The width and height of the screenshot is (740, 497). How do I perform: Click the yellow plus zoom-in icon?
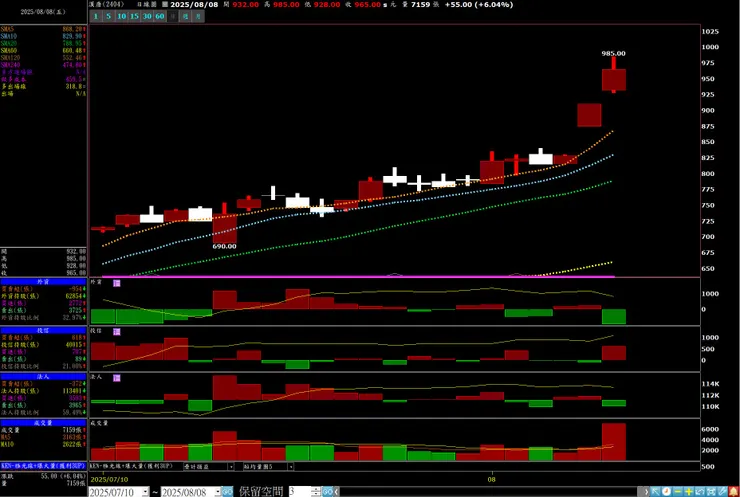(689, 492)
